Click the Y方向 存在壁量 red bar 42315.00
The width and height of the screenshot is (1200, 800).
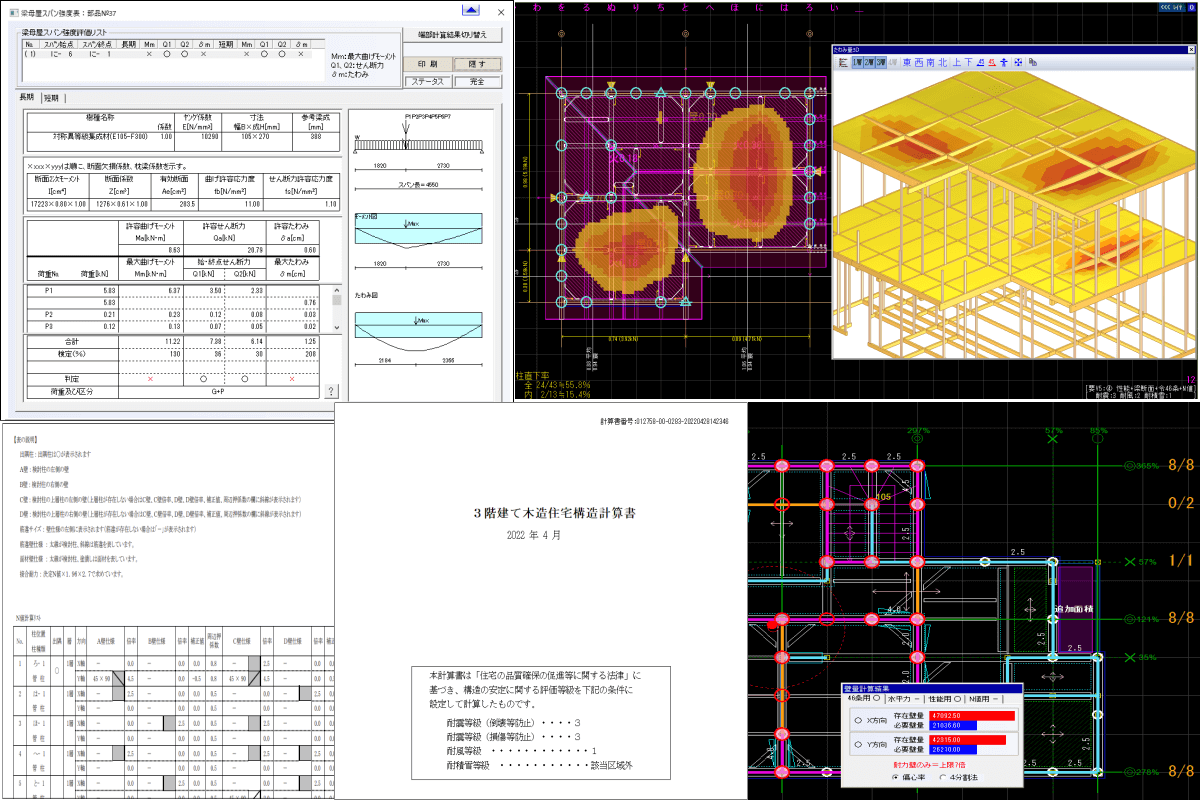(967, 740)
